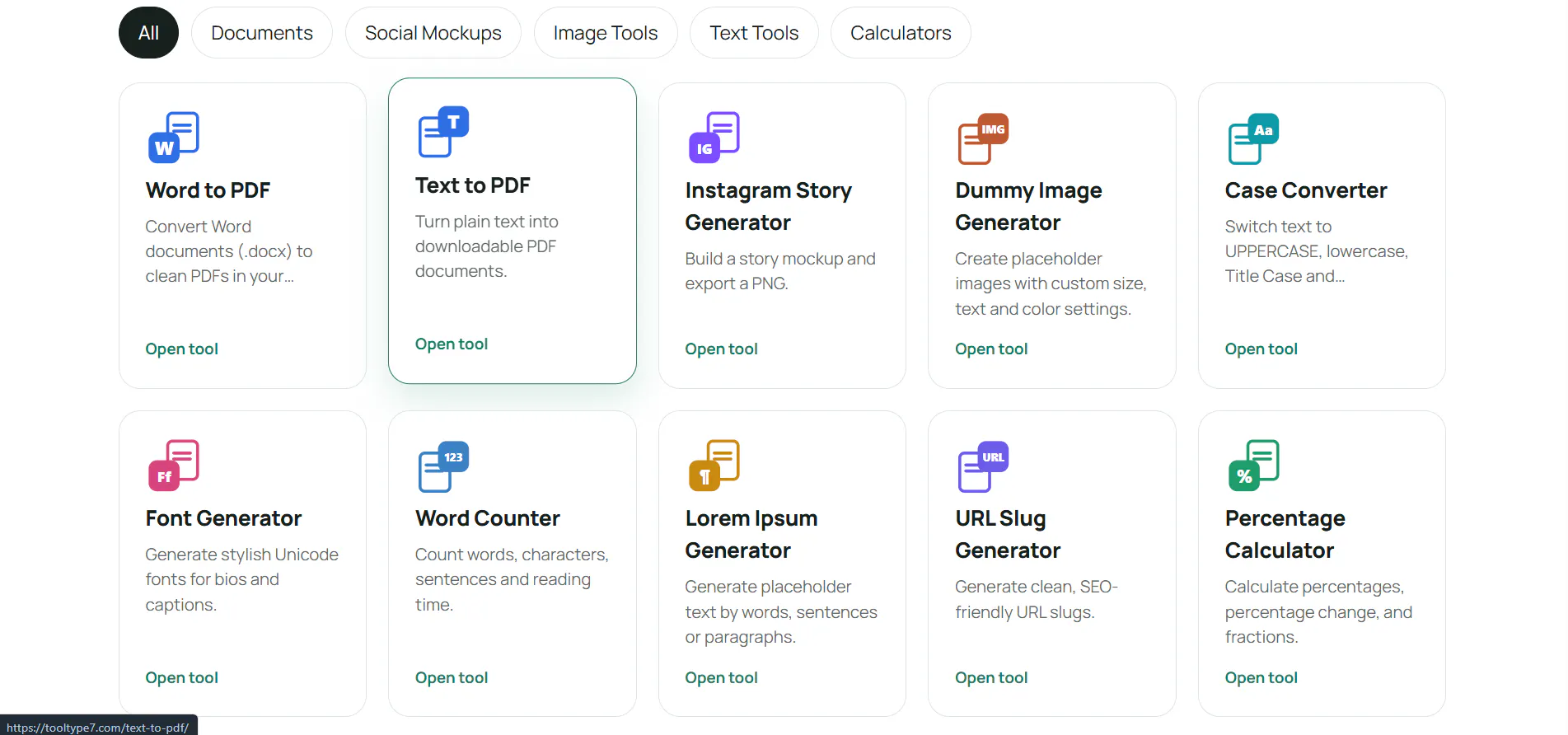Screen dimensions: 1568x735
Task: Click the Dummy Image Generator icon
Action: pos(983,138)
